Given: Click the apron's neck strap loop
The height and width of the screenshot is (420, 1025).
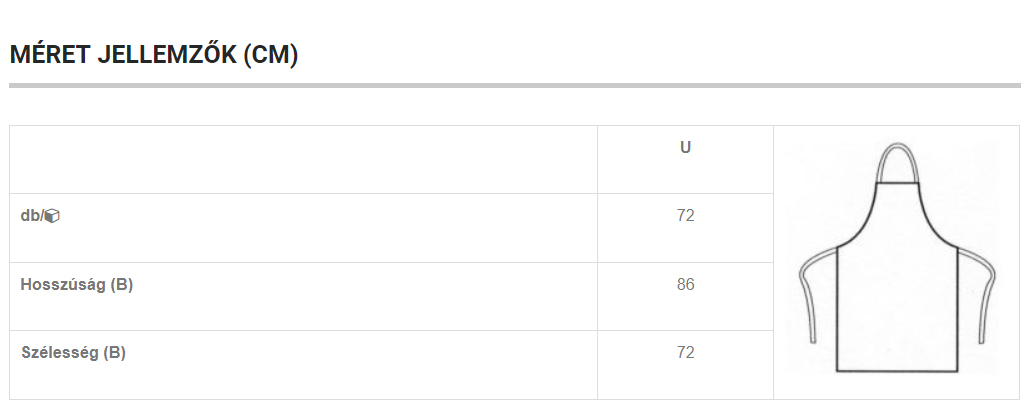Looking at the screenshot, I should pos(898,162).
